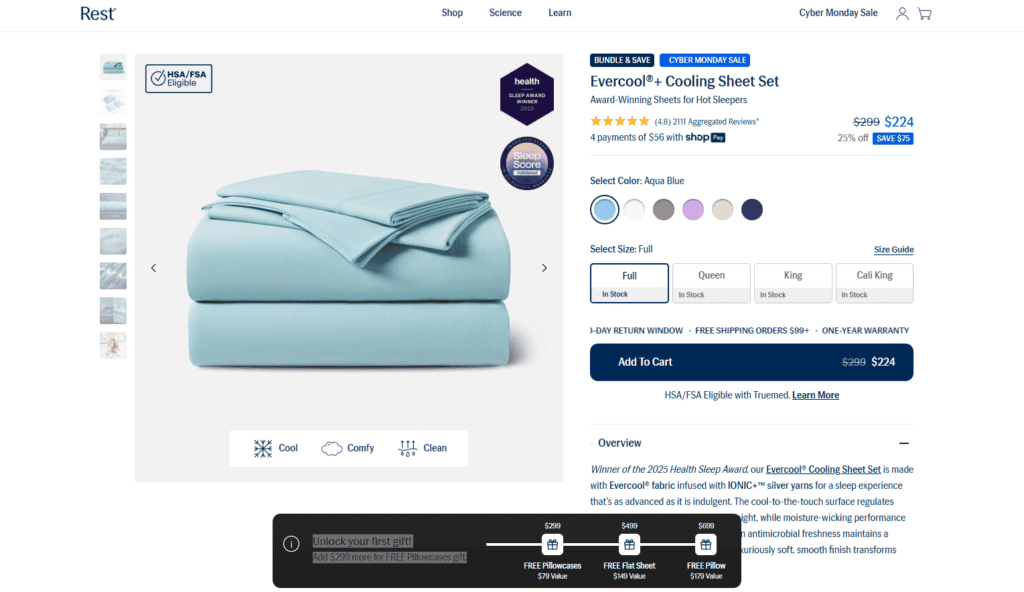Select the lavender purple color swatch
Image resolution: width=1024 pixels, height=592 pixels.
click(693, 210)
